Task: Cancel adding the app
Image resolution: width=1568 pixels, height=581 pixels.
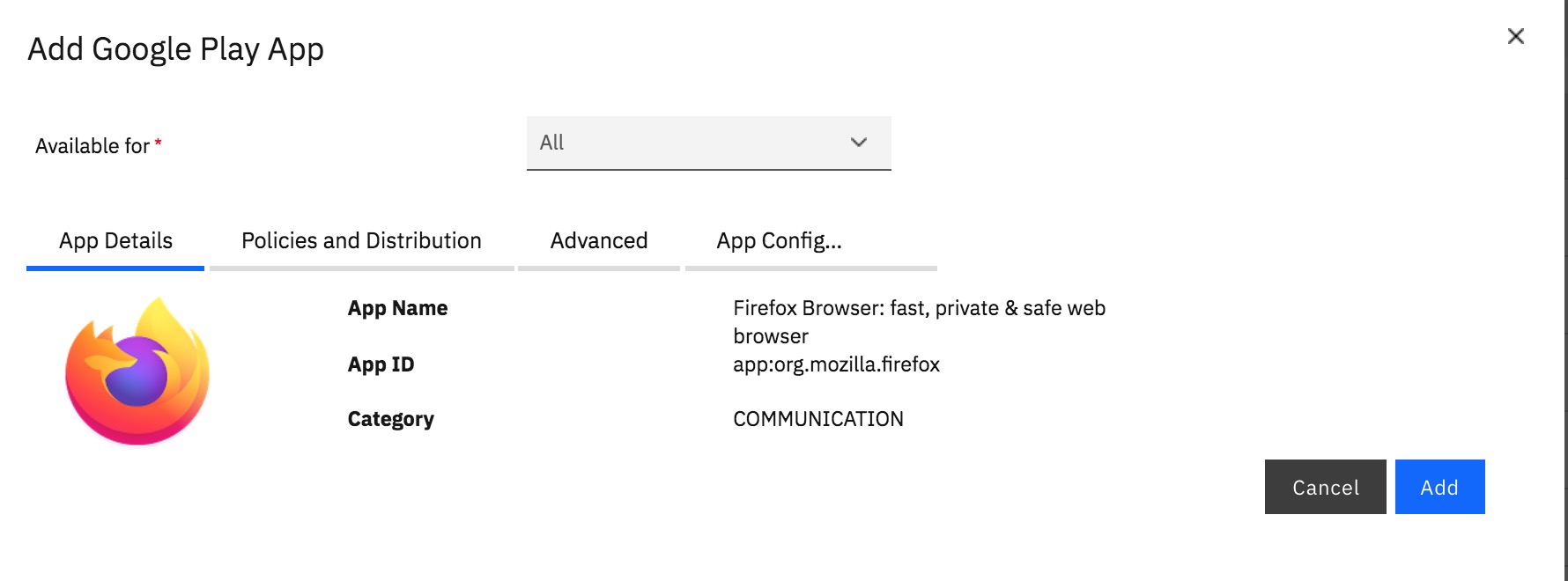Action: [1325, 487]
